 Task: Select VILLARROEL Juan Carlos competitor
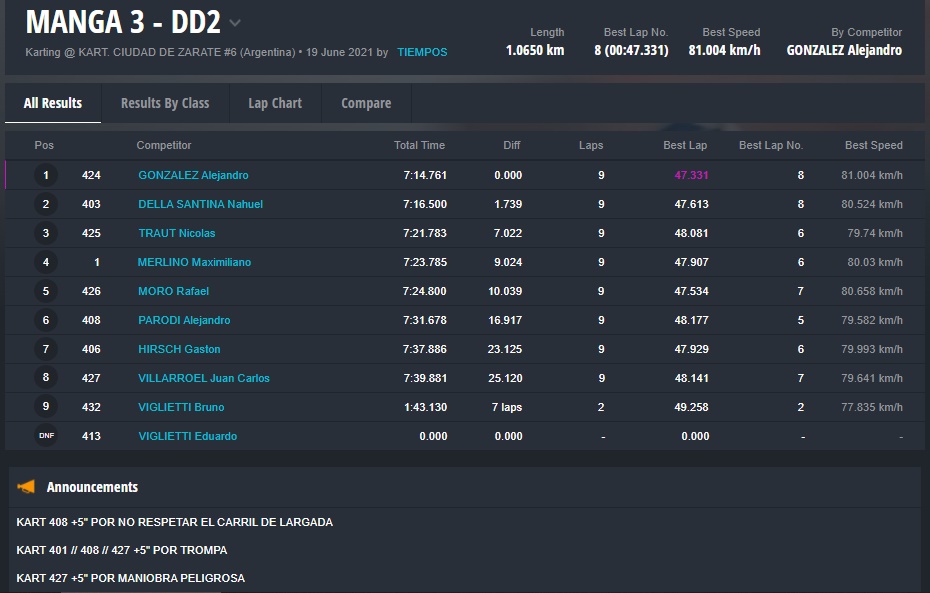click(204, 378)
